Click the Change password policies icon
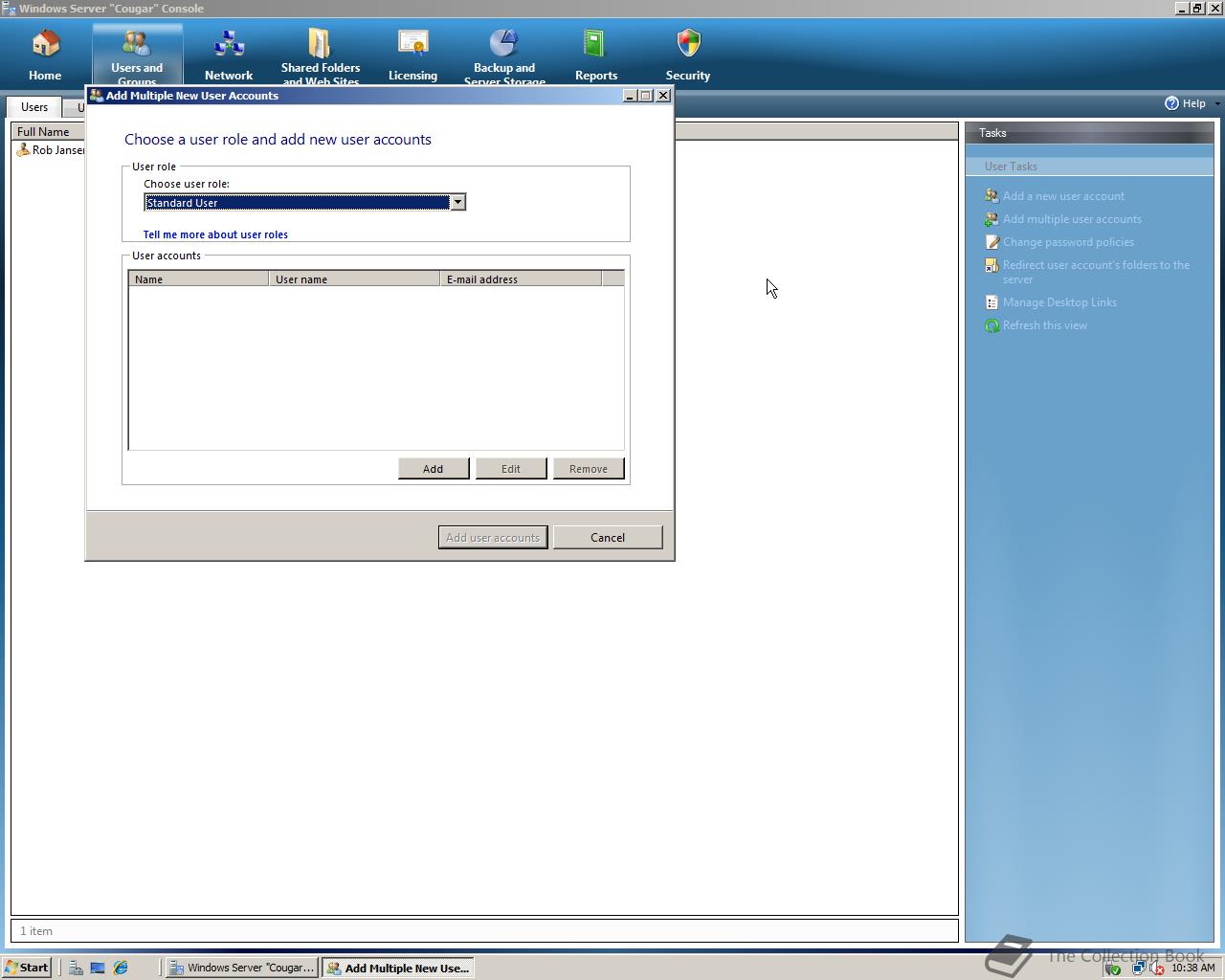 coord(991,242)
